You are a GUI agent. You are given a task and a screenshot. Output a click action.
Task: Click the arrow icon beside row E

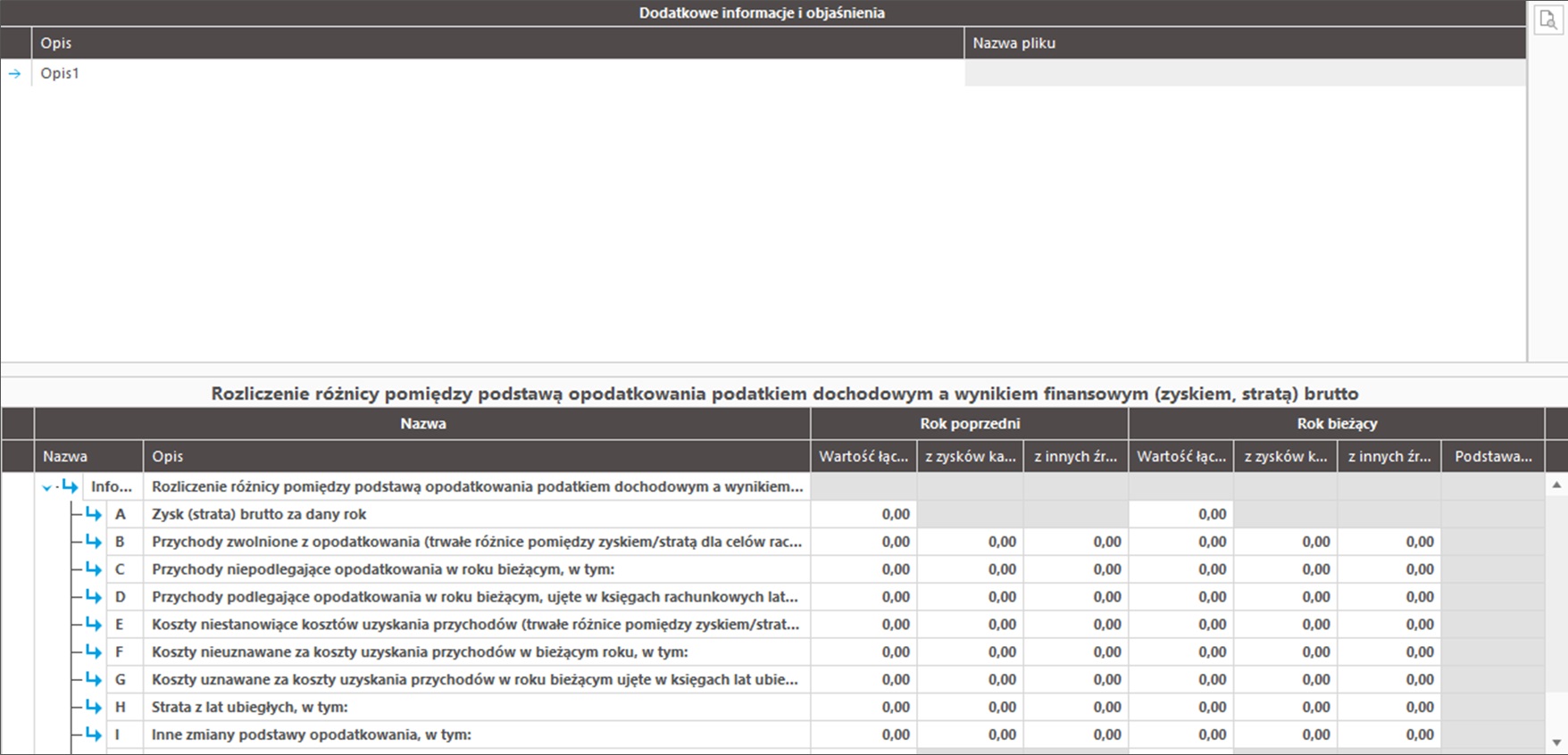tap(93, 625)
